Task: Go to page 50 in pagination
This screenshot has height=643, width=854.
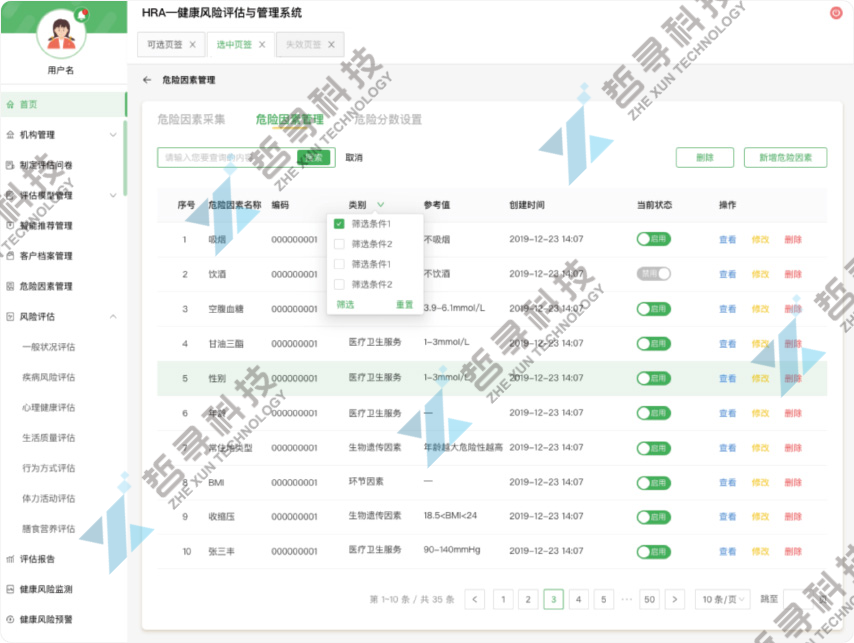Action: 649,599
